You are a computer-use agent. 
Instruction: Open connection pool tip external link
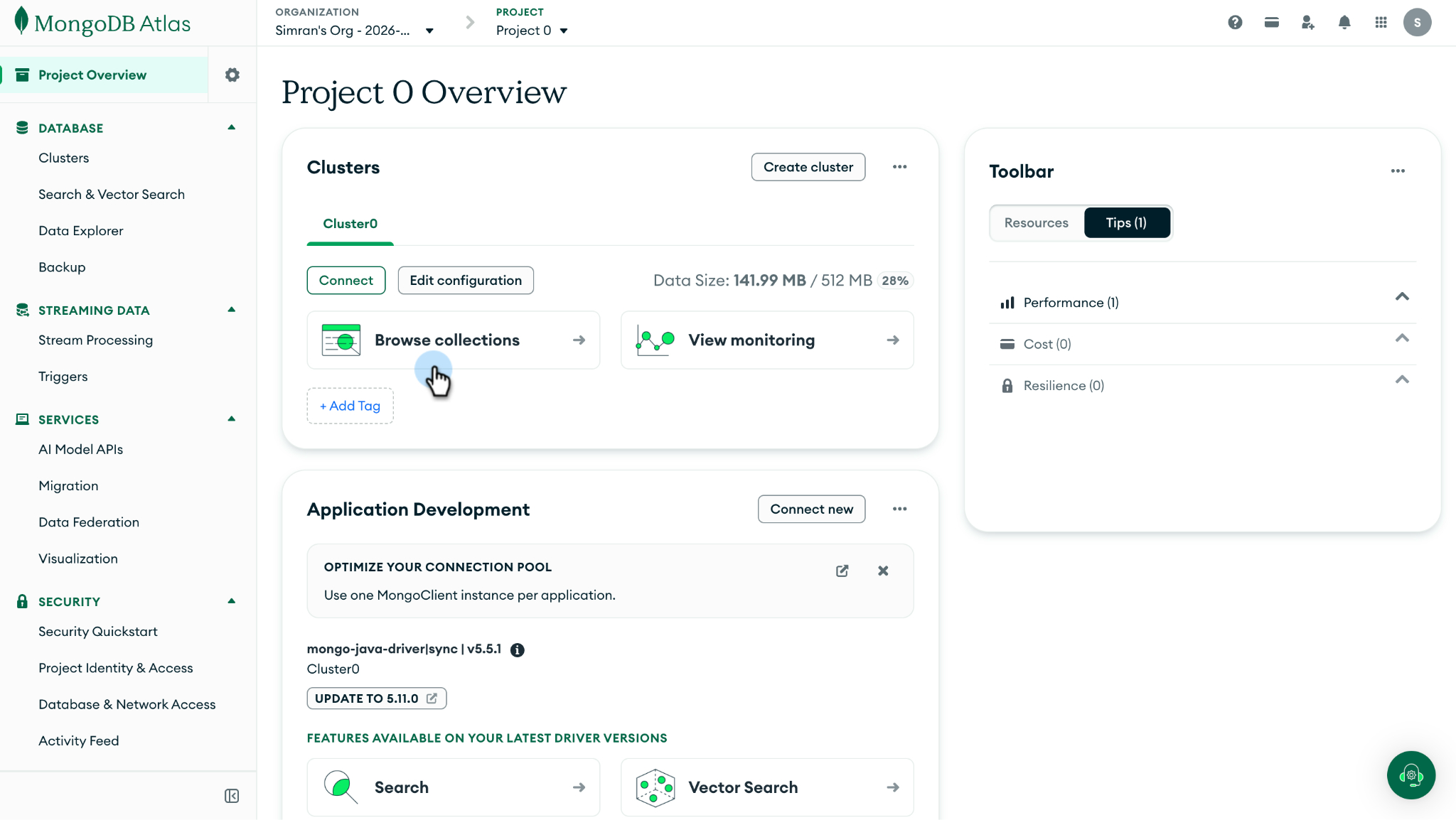click(x=842, y=571)
